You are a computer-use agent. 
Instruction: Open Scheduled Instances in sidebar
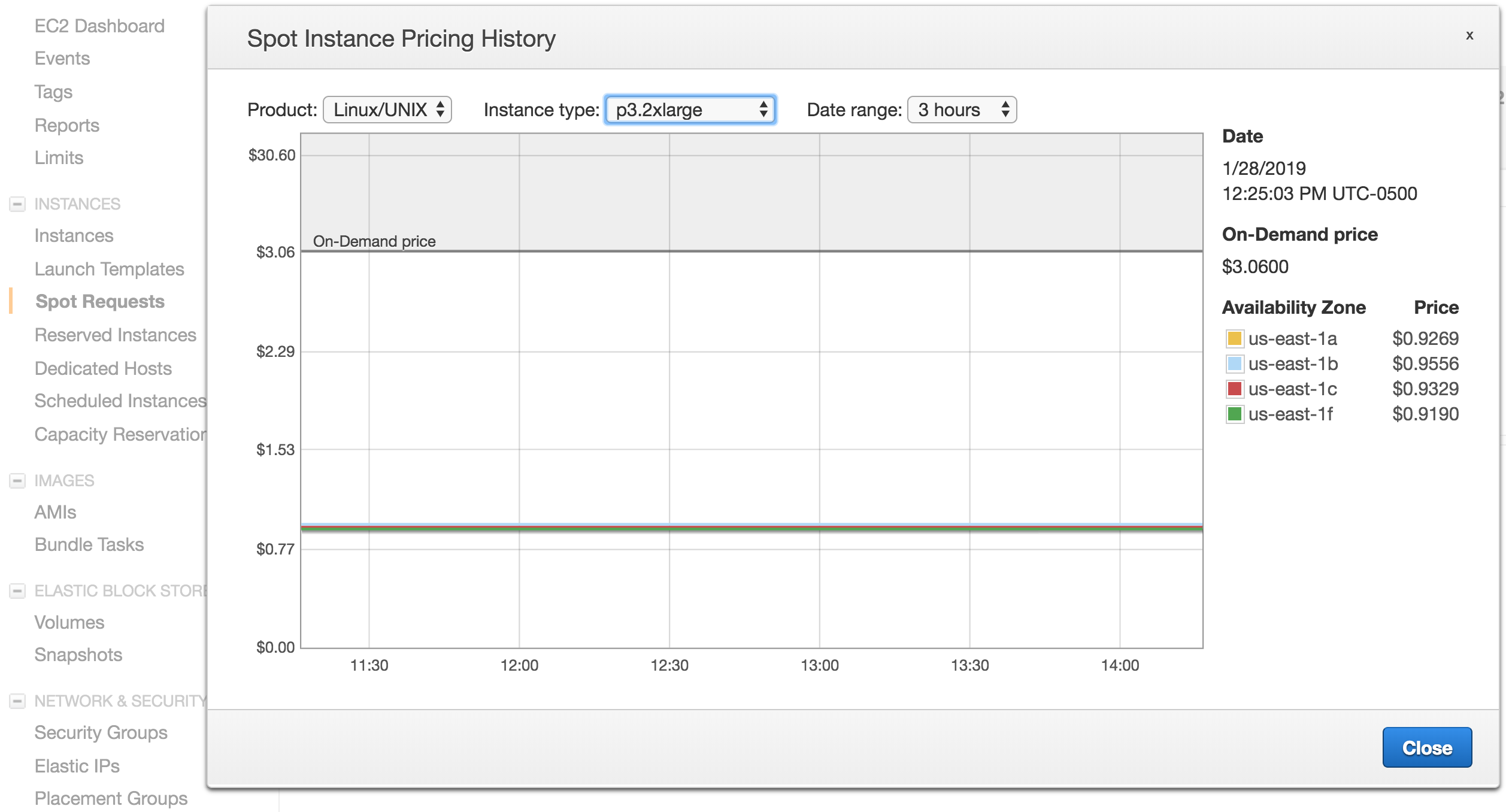[120, 401]
